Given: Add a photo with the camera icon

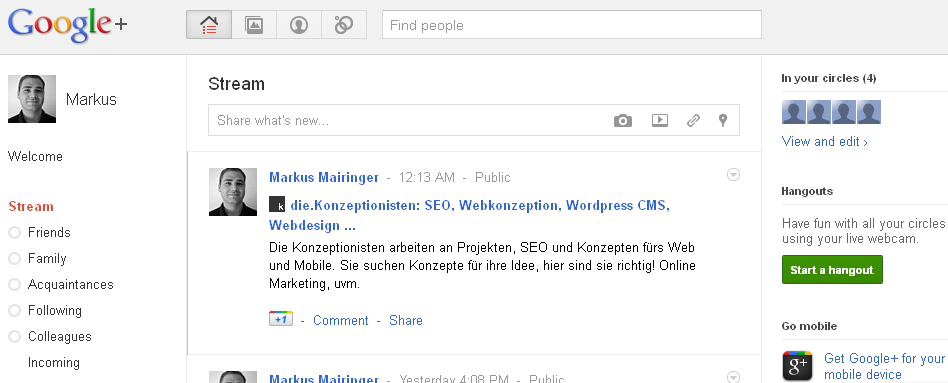Looking at the screenshot, I should pyautogui.click(x=623, y=120).
